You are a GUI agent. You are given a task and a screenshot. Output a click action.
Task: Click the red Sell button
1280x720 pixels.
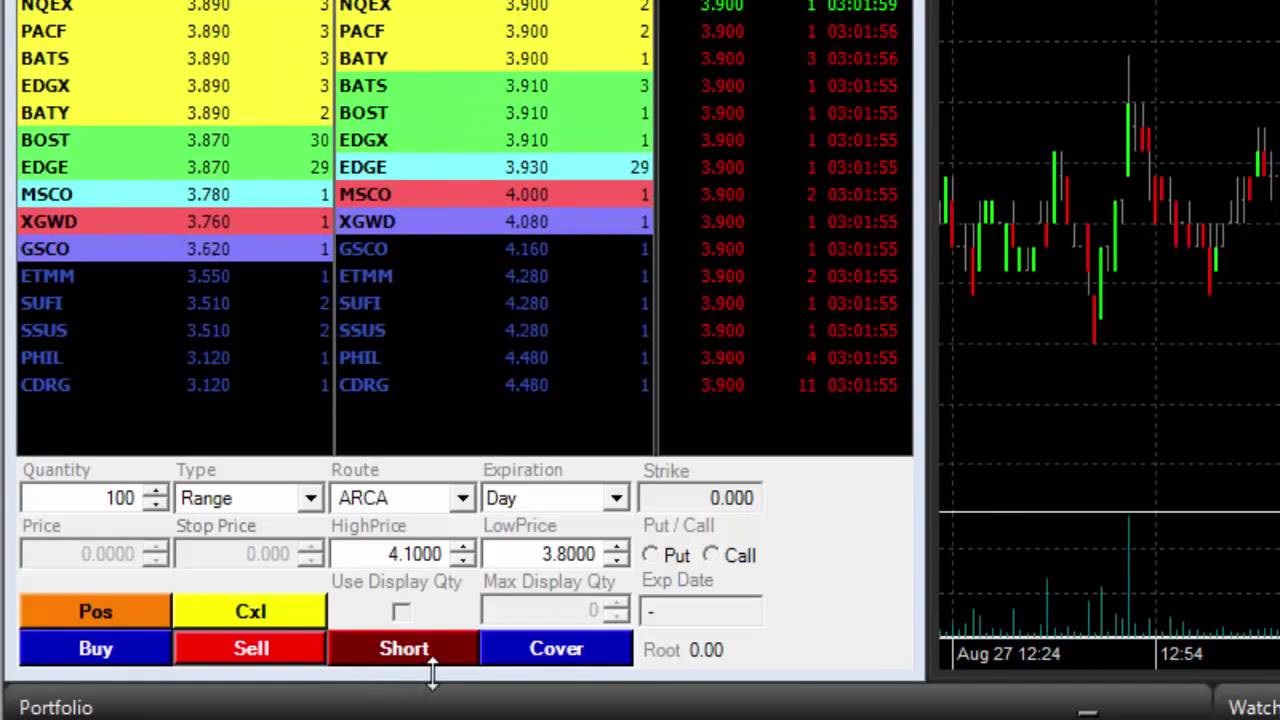click(251, 649)
